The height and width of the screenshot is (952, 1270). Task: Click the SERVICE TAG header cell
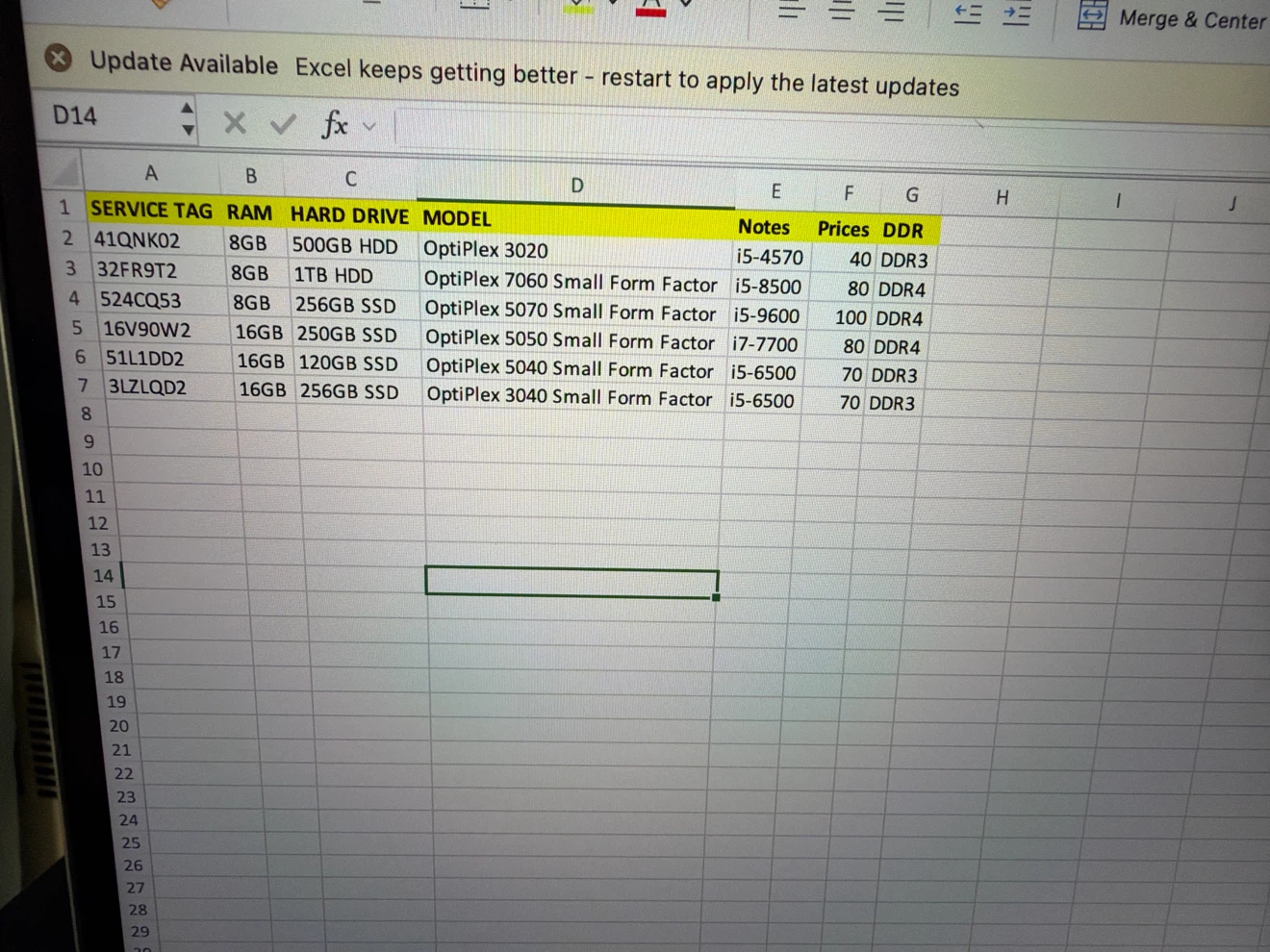pos(152,210)
